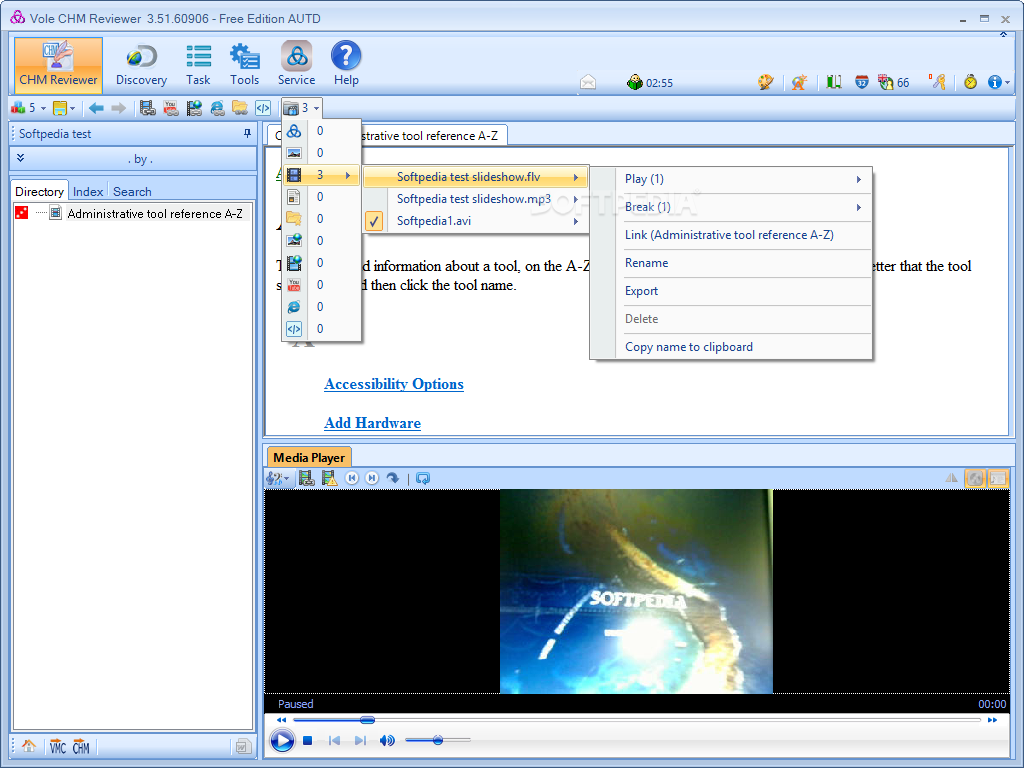1024x768 pixels.
Task: Switch to the Index tab
Action: (88, 191)
